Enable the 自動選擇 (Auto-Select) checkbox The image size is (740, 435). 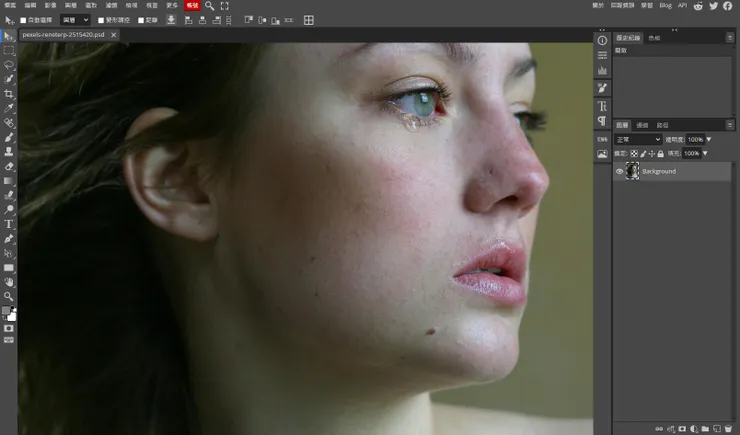[23, 20]
